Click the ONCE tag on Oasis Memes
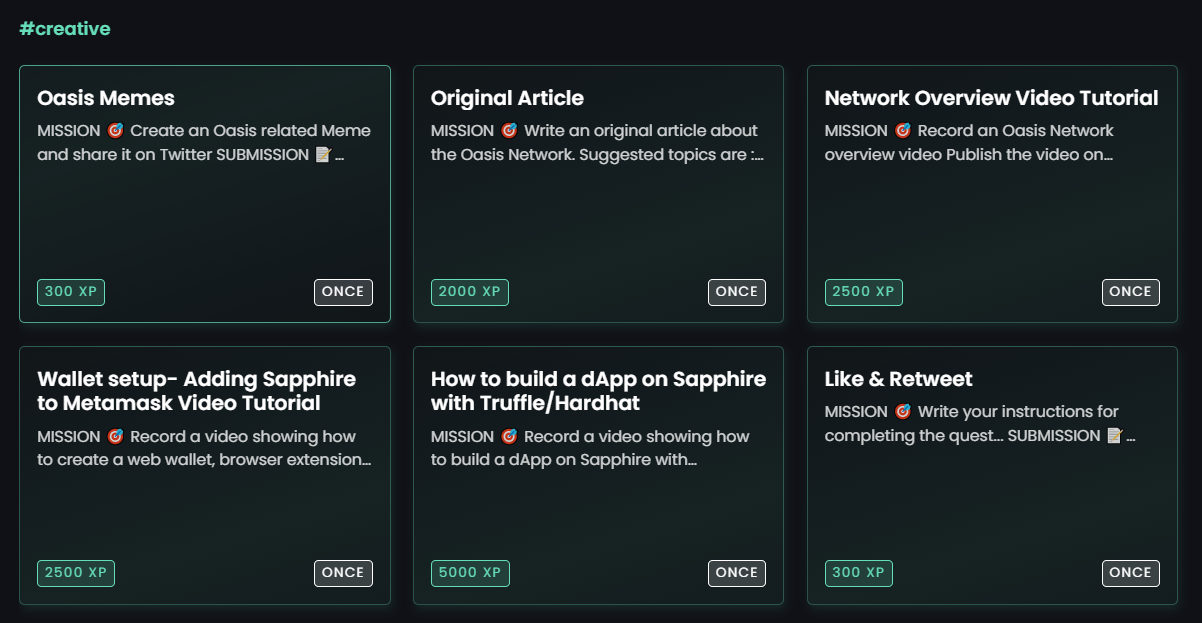This screenshot has height=623, width=1202. pyautogui.click(x=343, y=292)
